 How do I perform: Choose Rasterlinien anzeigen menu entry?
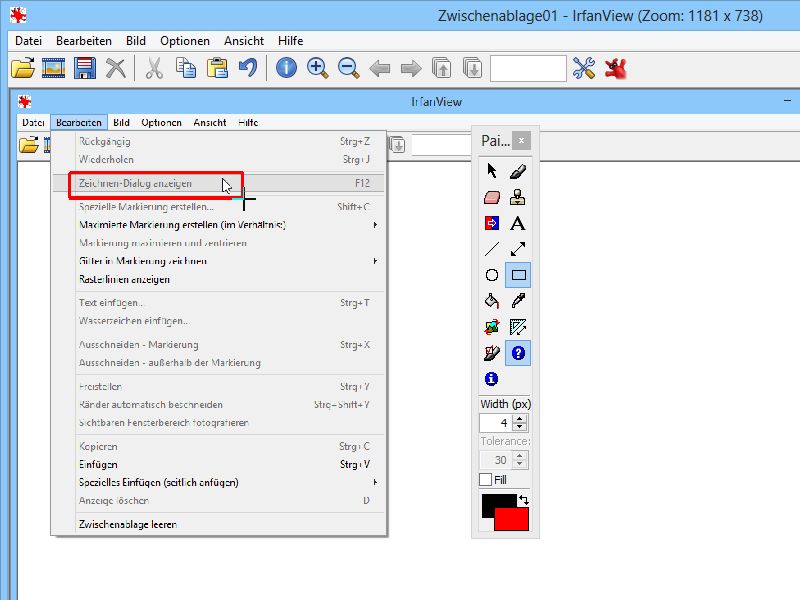click(x=218, y=280)
